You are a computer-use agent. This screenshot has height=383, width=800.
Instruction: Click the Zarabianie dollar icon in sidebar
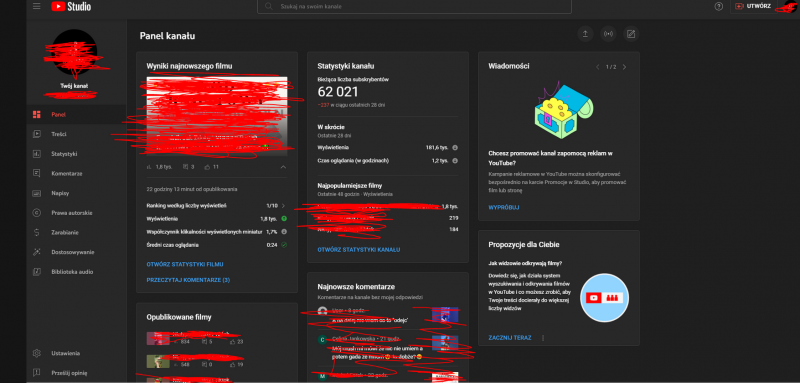click(37, 233)
